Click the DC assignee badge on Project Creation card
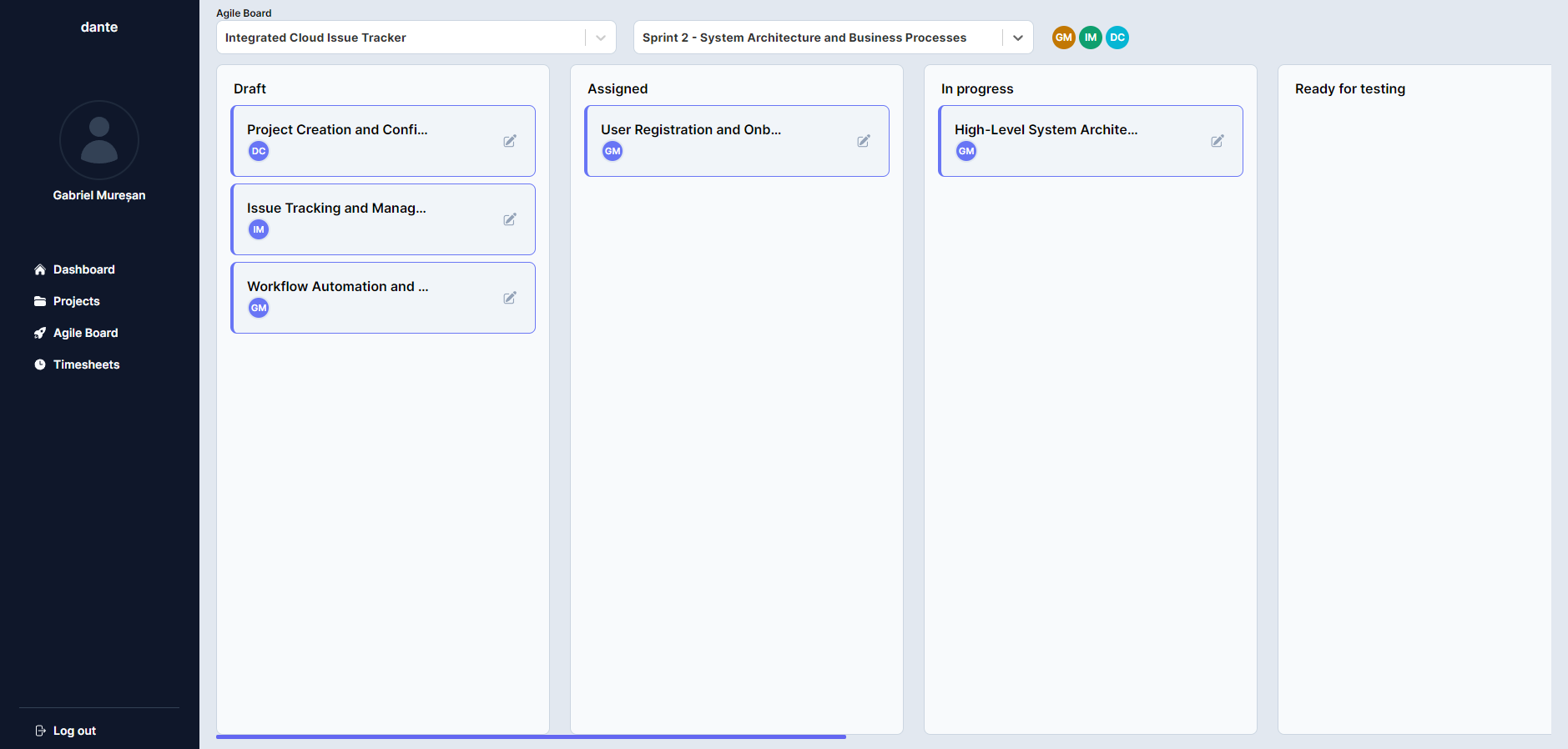The height and width of the screenshot is (749, 1568). 259,151
